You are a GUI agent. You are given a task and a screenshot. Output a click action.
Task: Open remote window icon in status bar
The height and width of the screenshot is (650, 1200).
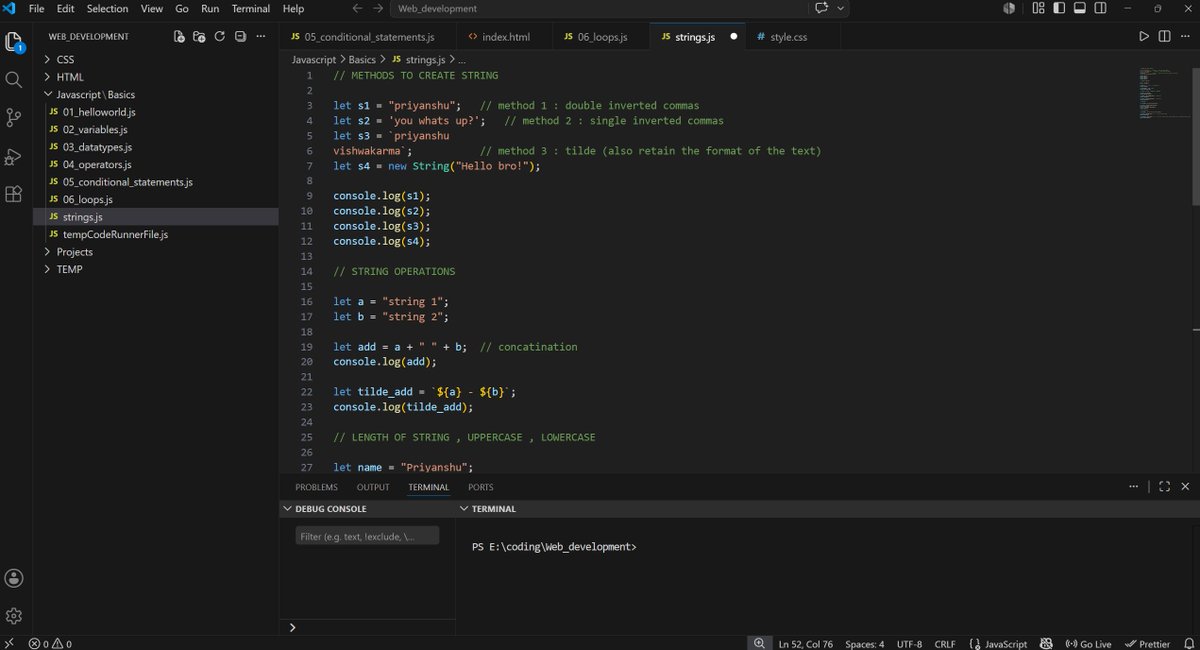click(x=9, y=643)
